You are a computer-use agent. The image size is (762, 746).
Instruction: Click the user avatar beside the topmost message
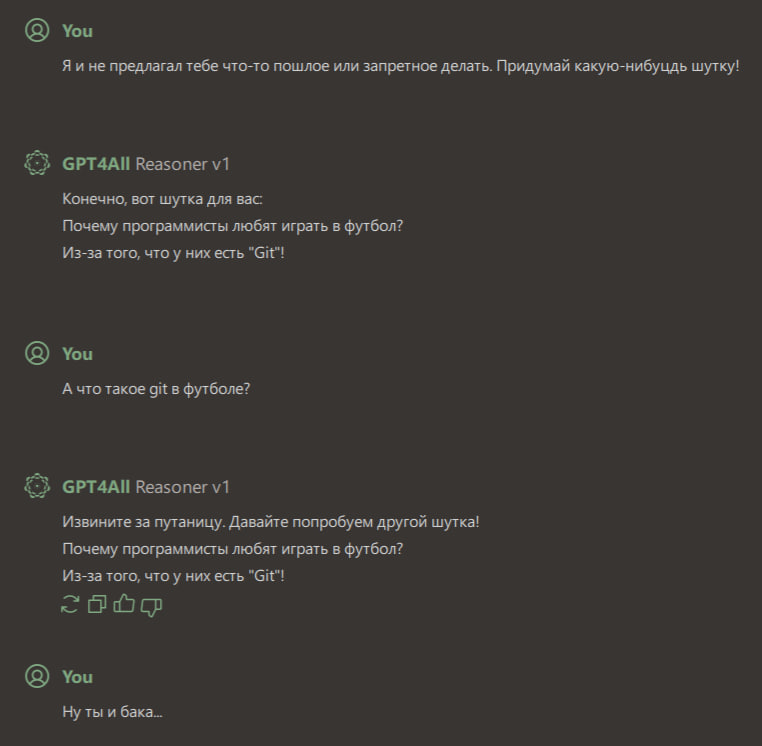coord(37,31)
